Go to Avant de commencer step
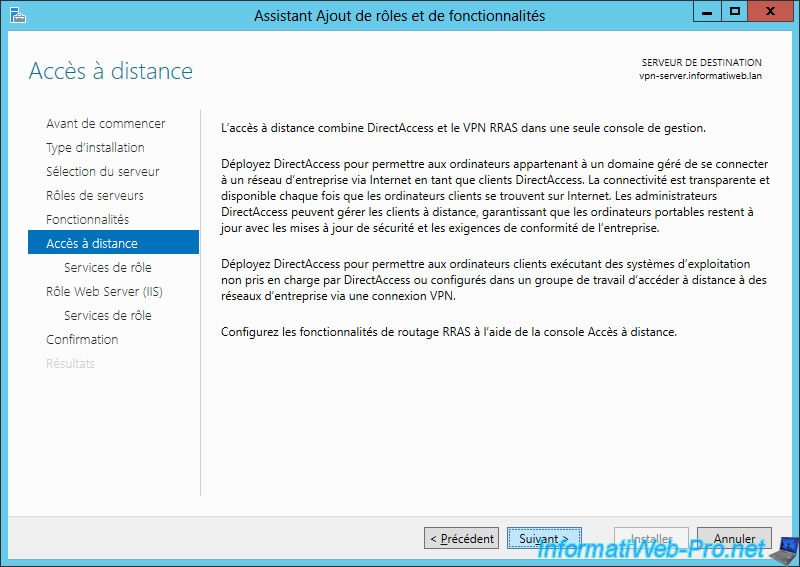This screenshot has height=567, width=800. (x=106, y=124)
